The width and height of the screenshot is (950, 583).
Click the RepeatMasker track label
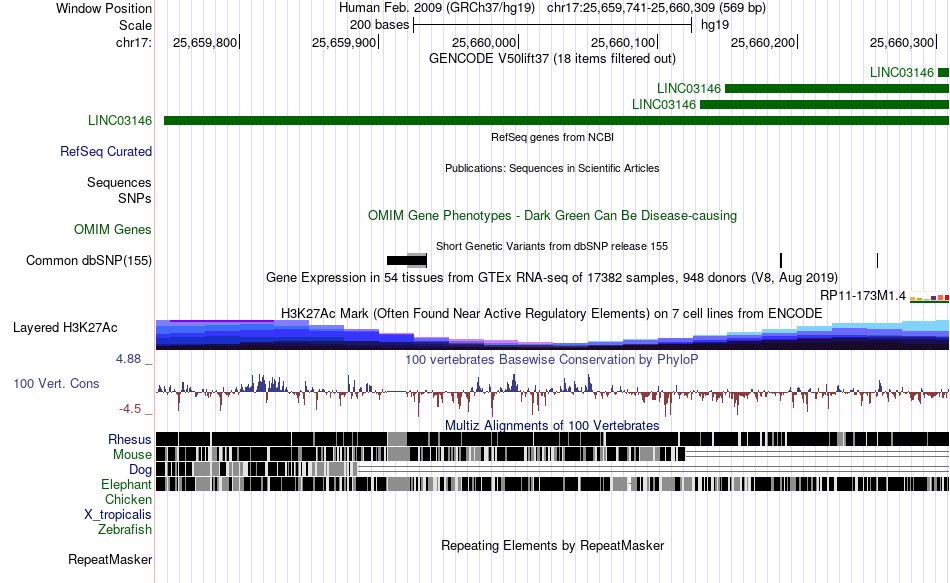click(110, 559)
